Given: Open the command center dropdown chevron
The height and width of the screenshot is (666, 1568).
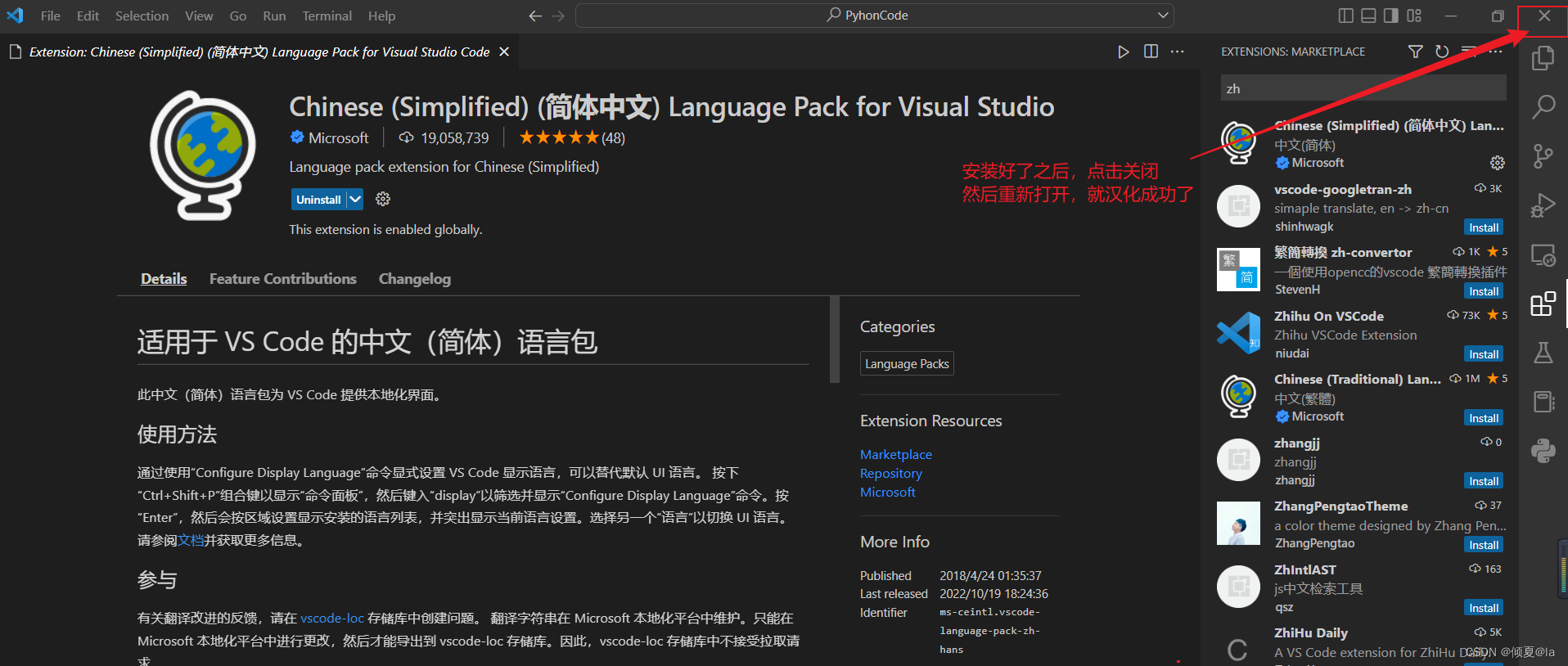Looking at the screenshot, I should (1162, 16).
